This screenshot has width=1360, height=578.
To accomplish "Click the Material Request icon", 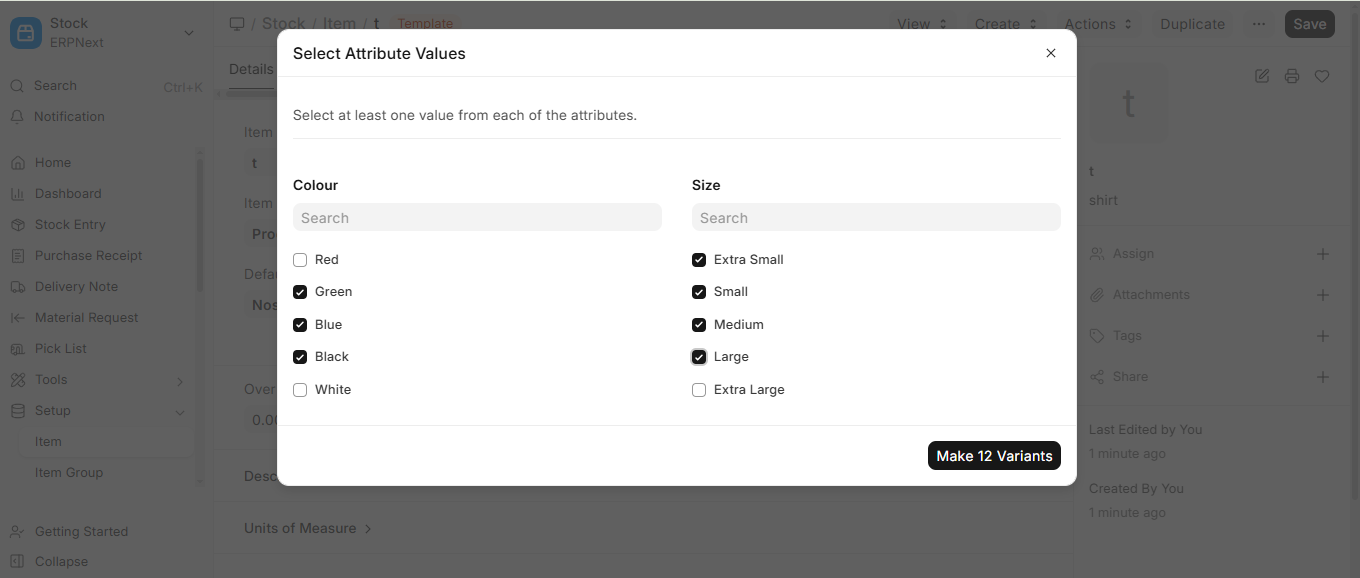I will 17,318.
